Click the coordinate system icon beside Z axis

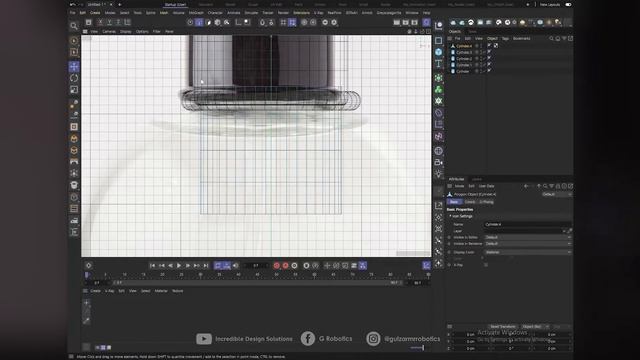coord(127,22)
